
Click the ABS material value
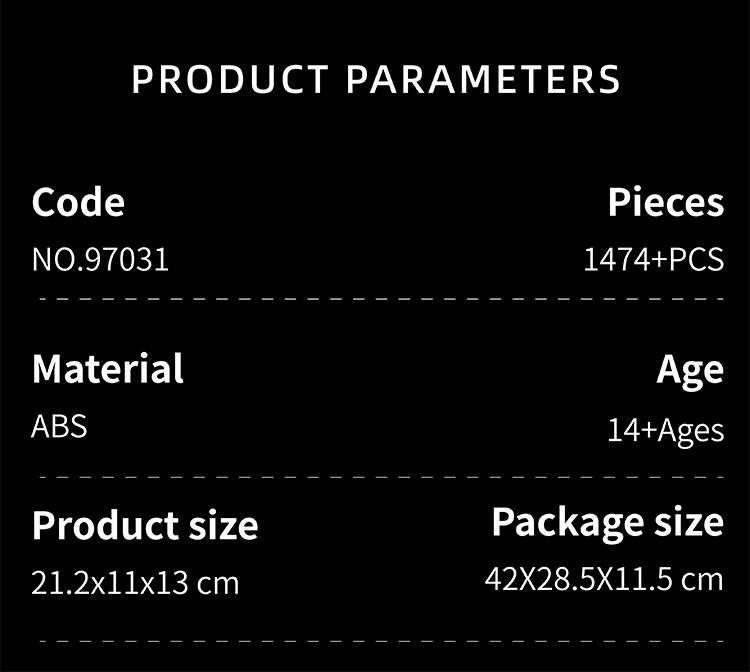(x=60, y=427)
